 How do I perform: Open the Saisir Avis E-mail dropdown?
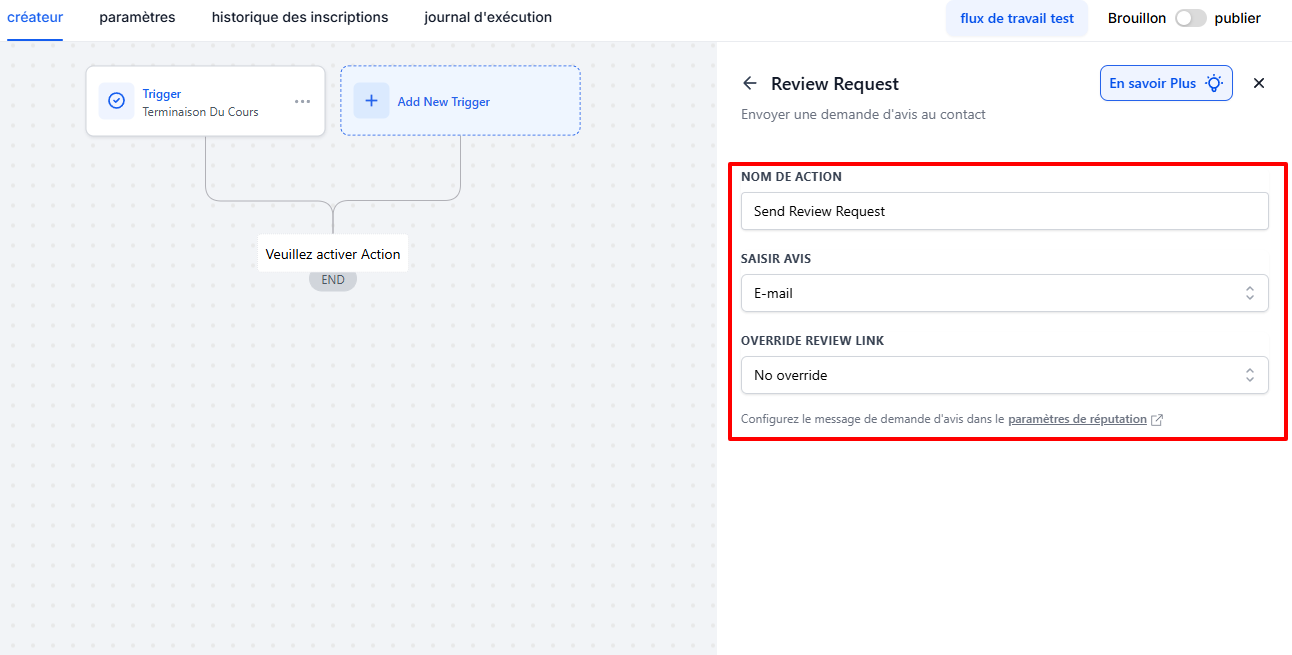tap(1005, 293)
